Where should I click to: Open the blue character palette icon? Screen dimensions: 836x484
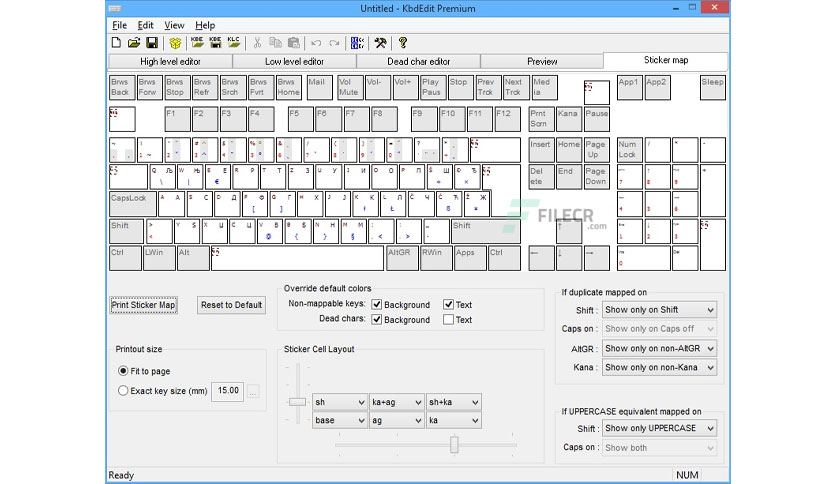[357, 43]
